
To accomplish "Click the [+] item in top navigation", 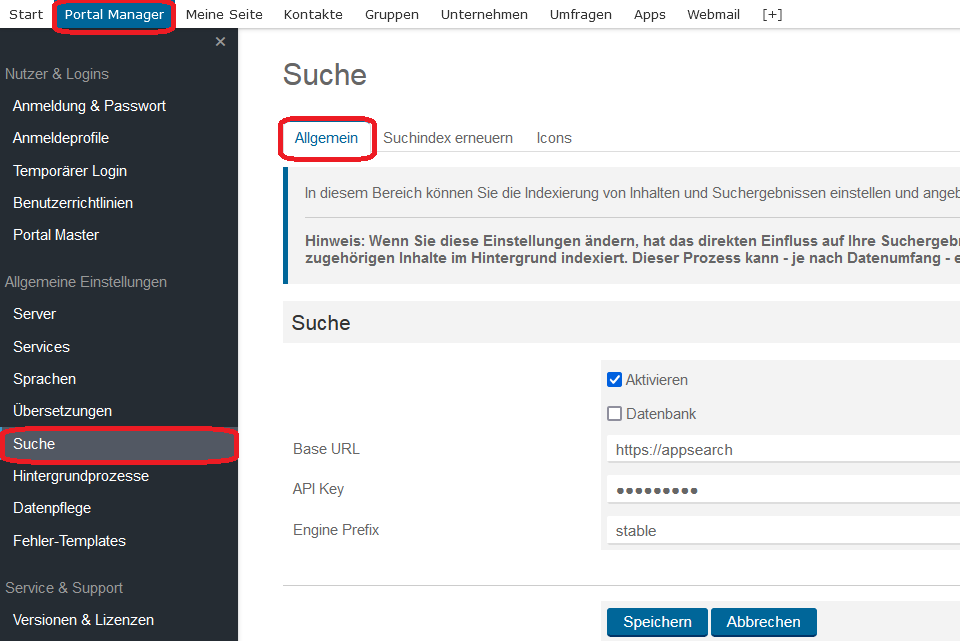I will click(772, 15).
